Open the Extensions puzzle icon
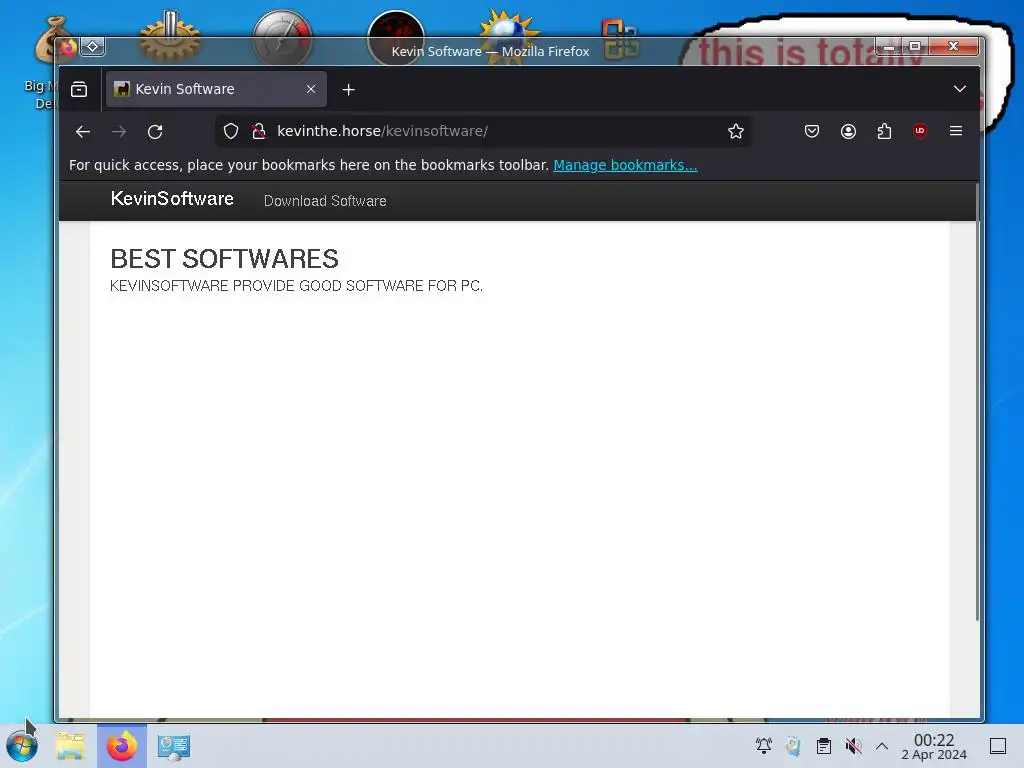This screenshot has width=1024, height=768. [x=884, y=131]
